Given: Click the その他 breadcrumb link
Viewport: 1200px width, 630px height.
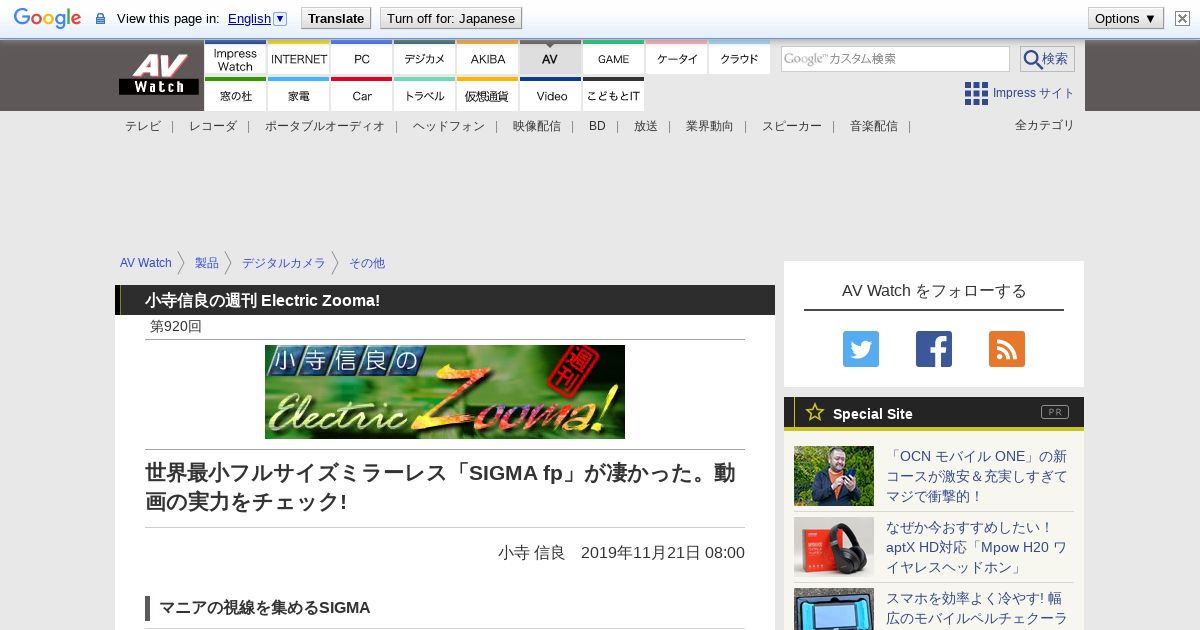Looking at the screenshot, I should [367, 263].
